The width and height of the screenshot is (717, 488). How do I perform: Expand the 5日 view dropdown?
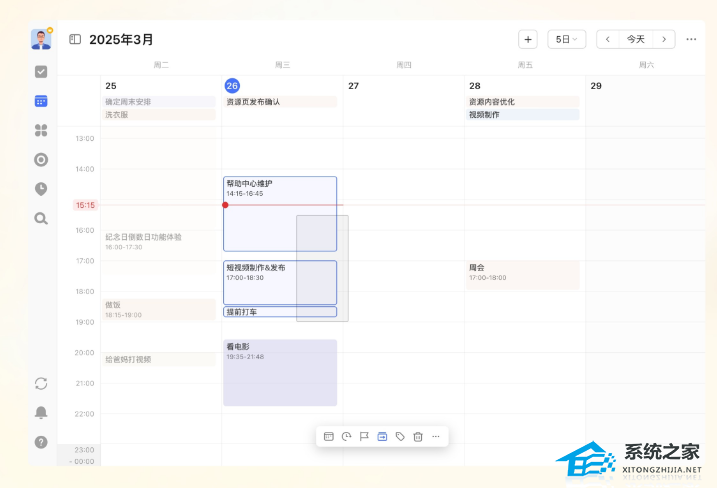pos(566,39)
